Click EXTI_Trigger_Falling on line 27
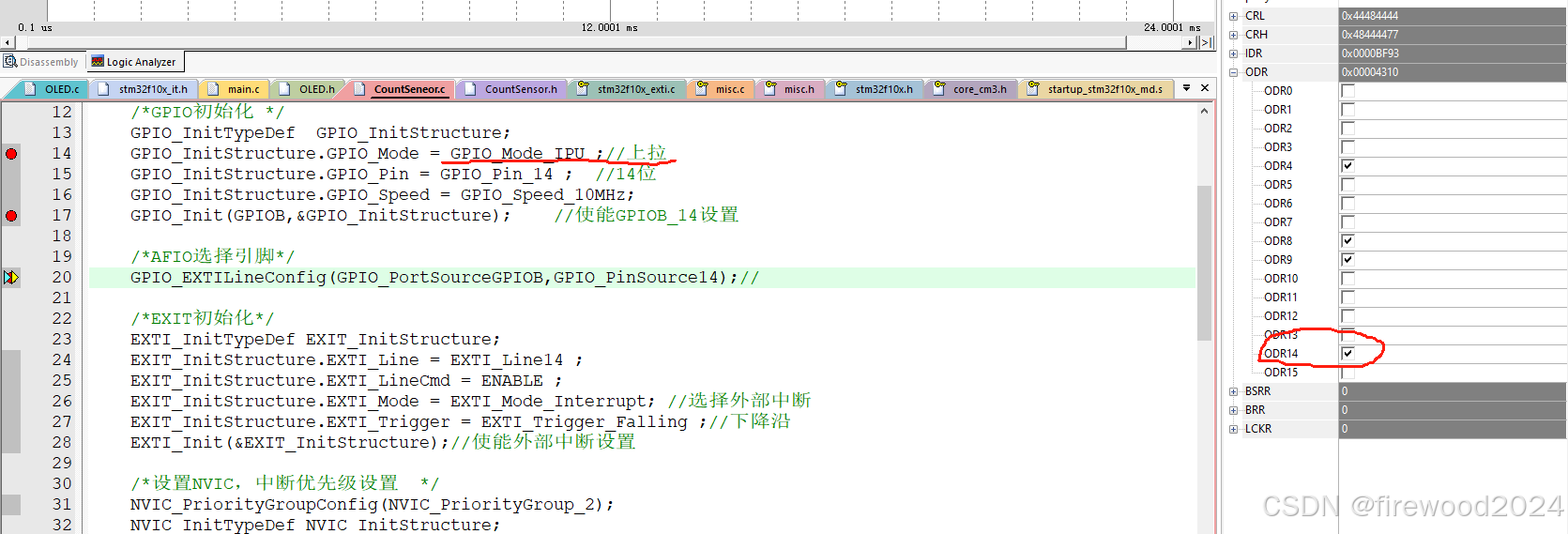Screen dimensions: 1568x534 (x=585, y=421)
